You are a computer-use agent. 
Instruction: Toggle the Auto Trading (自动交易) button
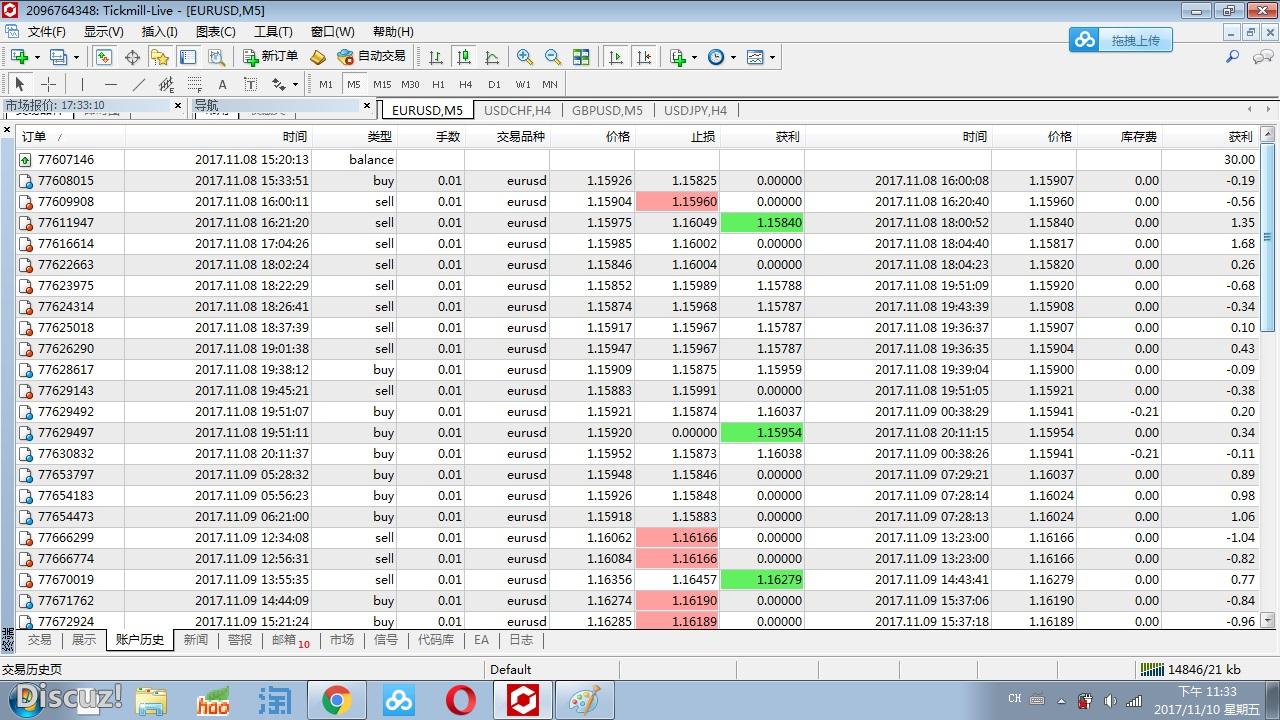click(372, 57)
